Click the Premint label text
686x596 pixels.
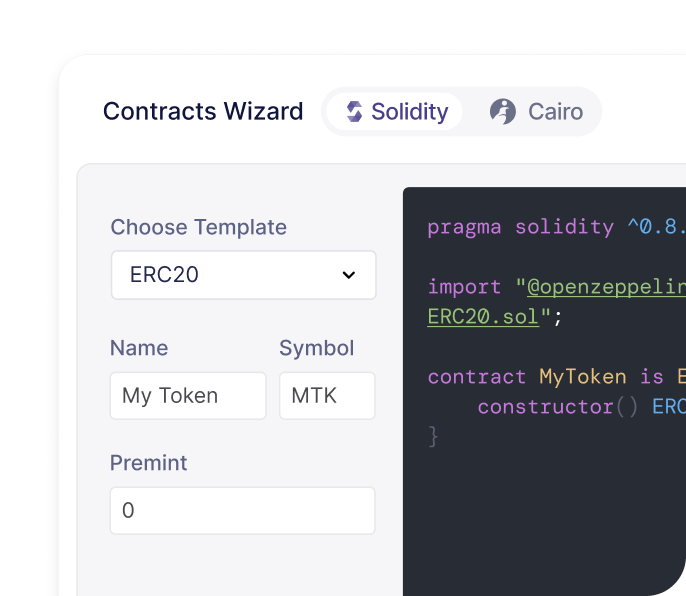pyautogui.click(x=149, y=463)
